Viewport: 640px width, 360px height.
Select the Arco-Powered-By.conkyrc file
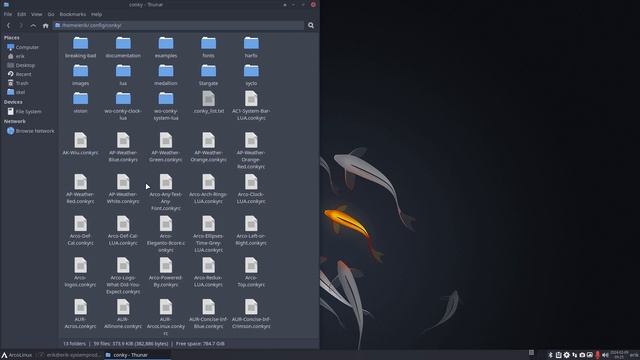(166, 265)
